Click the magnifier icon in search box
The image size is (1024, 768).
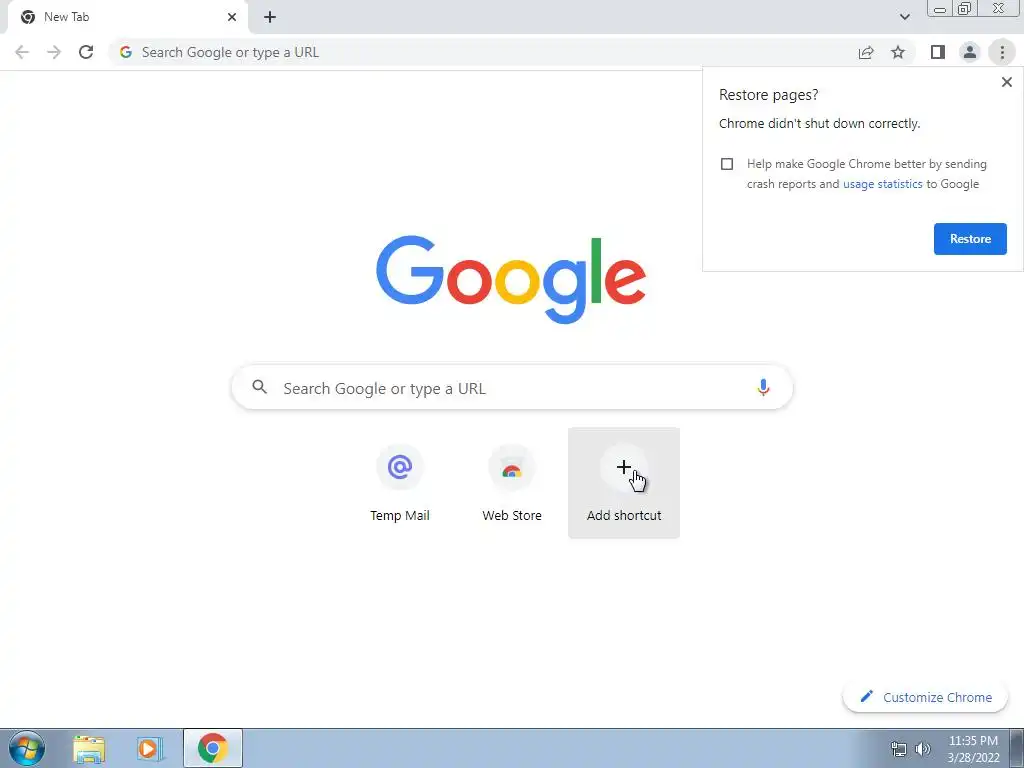[x=260, y=387]
